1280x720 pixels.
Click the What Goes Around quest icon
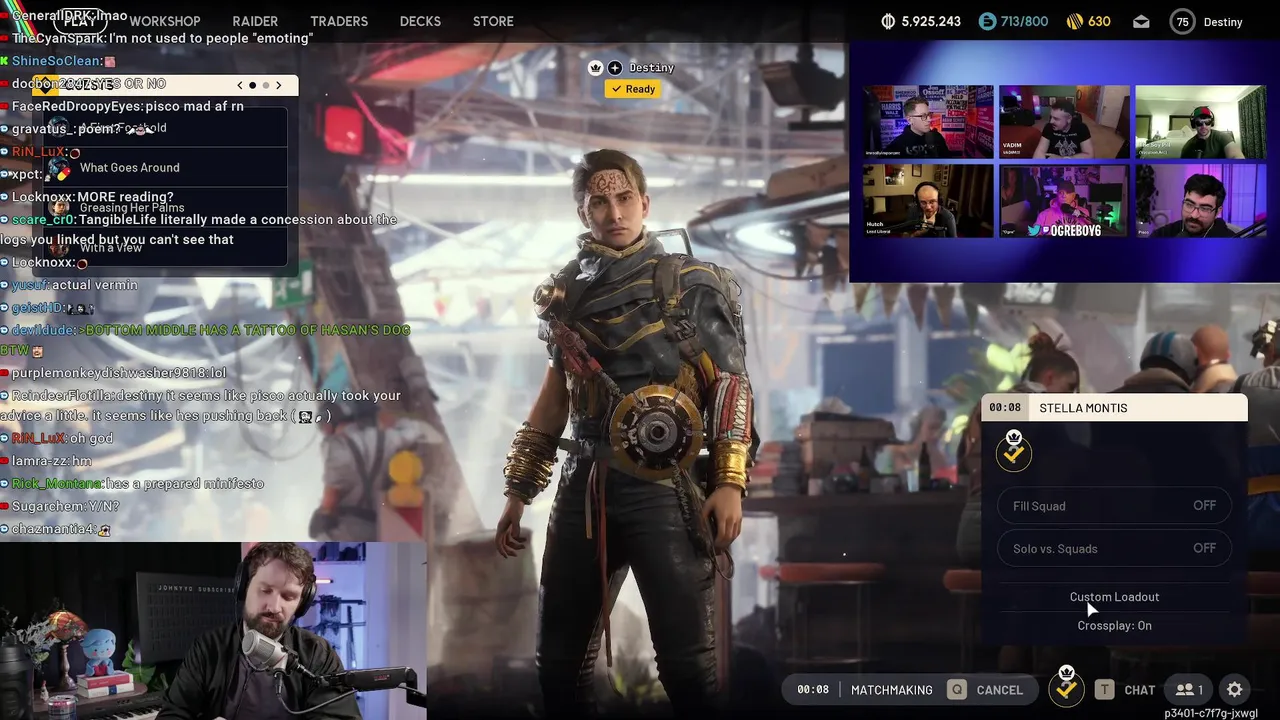click(59, 168)
